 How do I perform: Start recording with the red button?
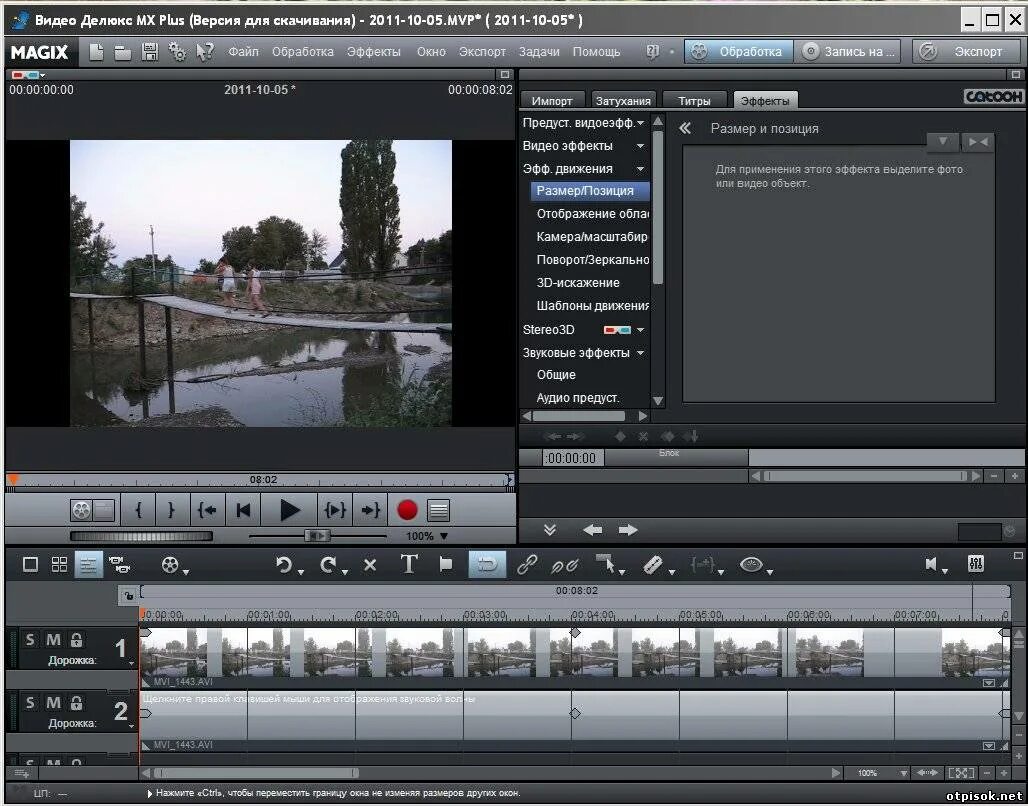click(x=407, y=510)
